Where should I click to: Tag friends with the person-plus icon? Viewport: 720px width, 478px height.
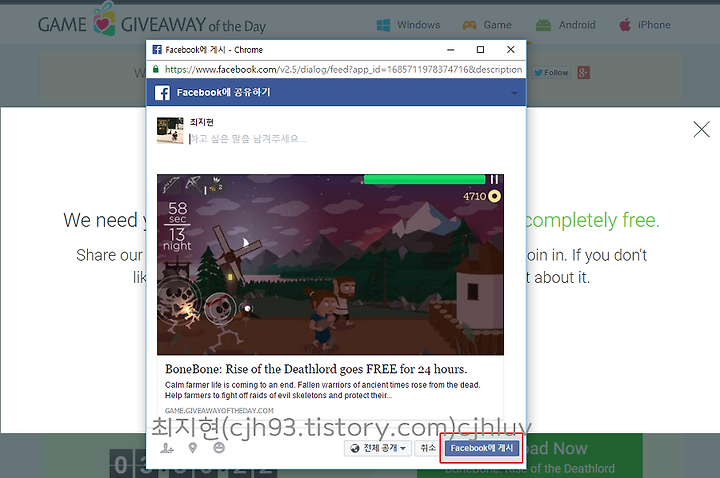coord(167,448)
